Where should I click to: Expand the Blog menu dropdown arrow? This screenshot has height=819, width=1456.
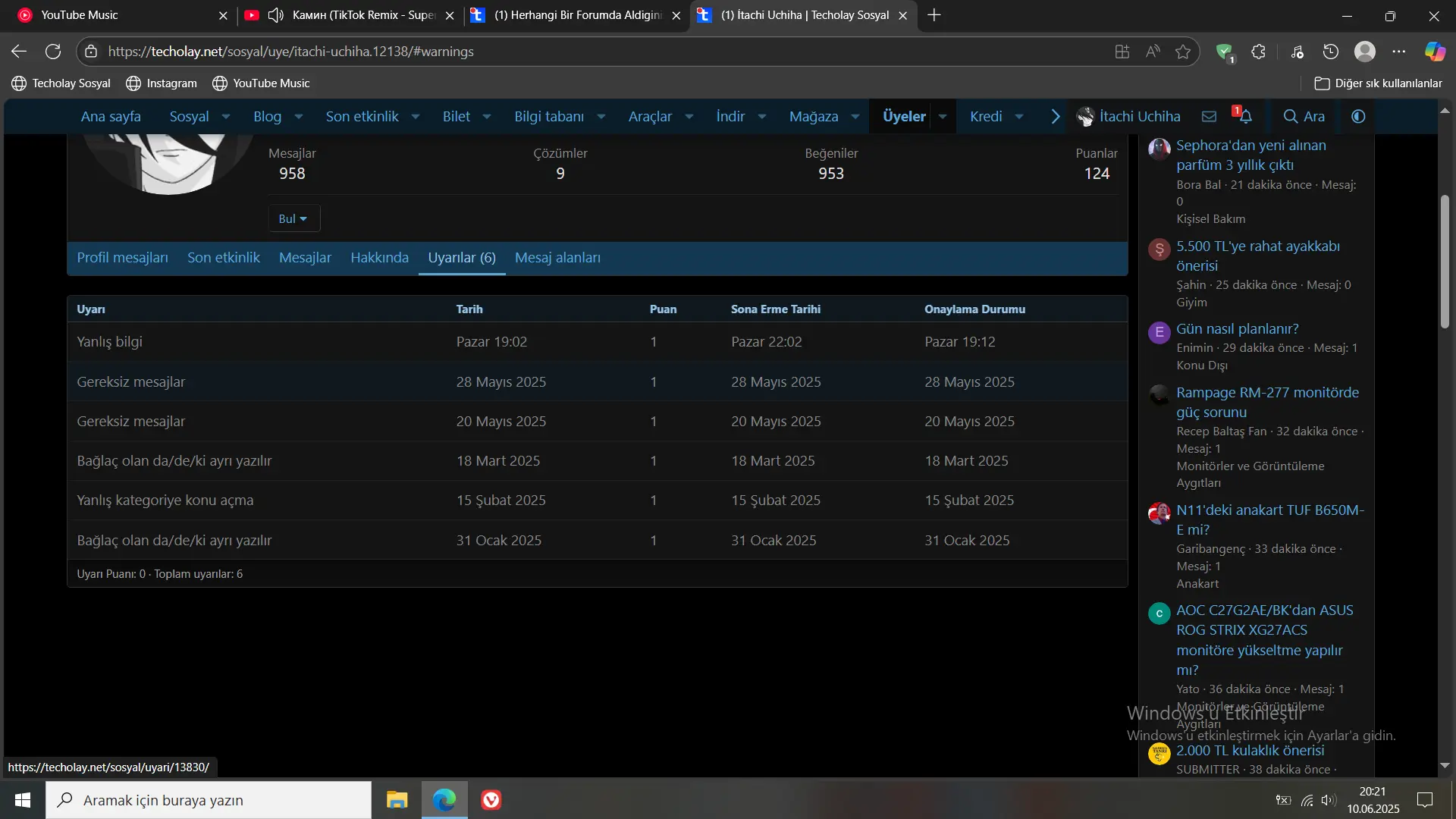(299, 116)
